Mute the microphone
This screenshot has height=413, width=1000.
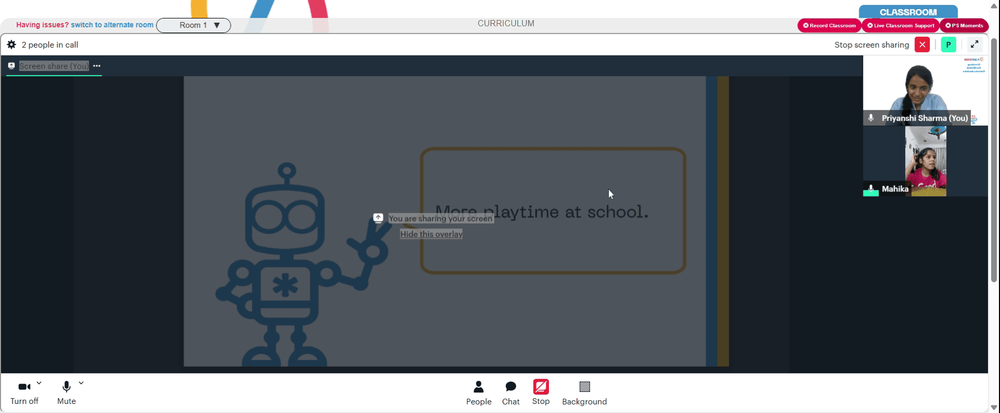(x=66, y=393)
